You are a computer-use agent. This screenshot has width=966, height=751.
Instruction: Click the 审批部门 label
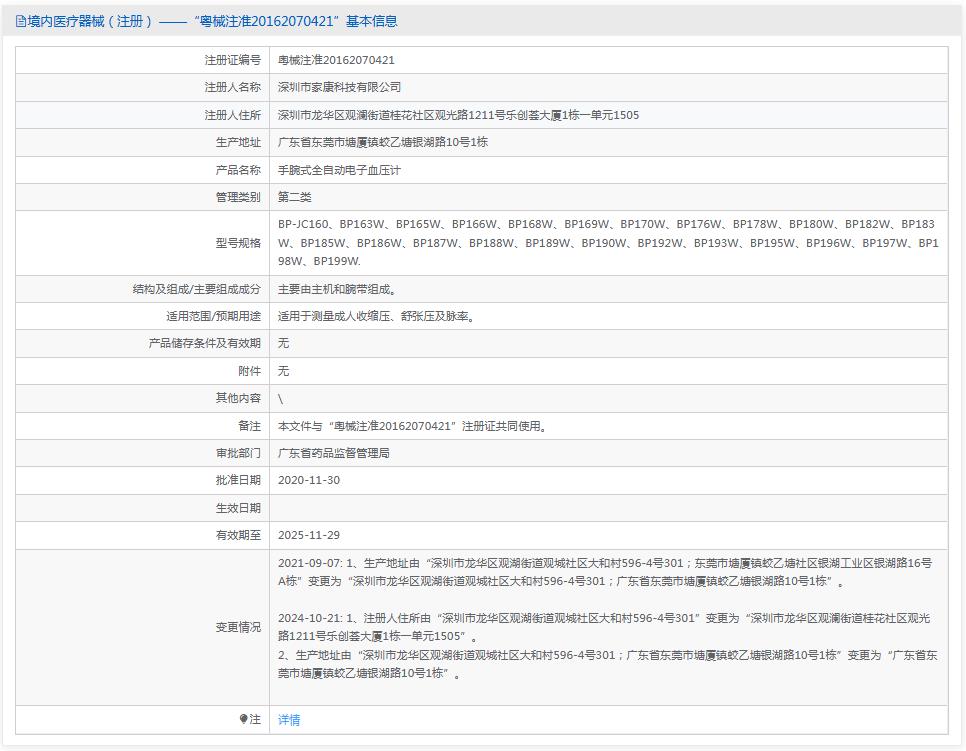[x=238, y=453]
